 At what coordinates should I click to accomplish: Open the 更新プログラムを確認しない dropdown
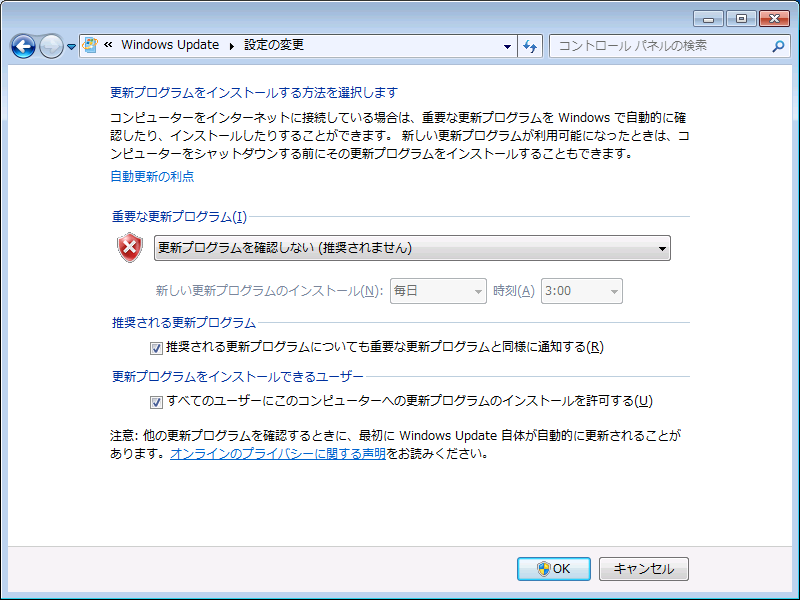point(412,248)
